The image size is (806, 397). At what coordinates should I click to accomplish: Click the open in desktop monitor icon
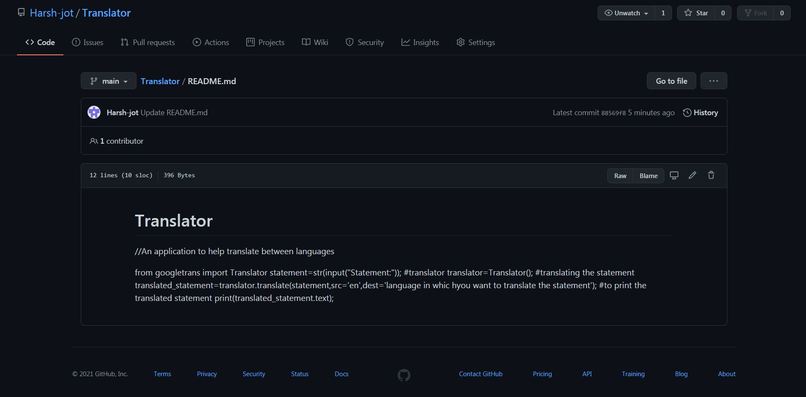(674, 175)
